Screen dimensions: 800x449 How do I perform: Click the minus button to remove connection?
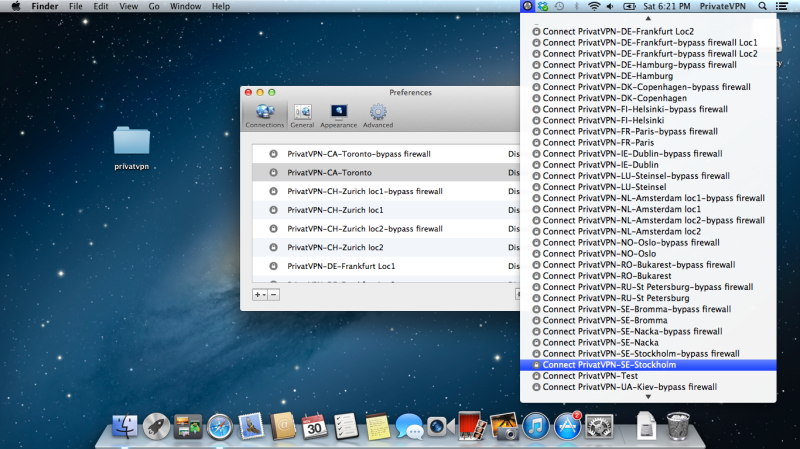click(x=273, y=294)
